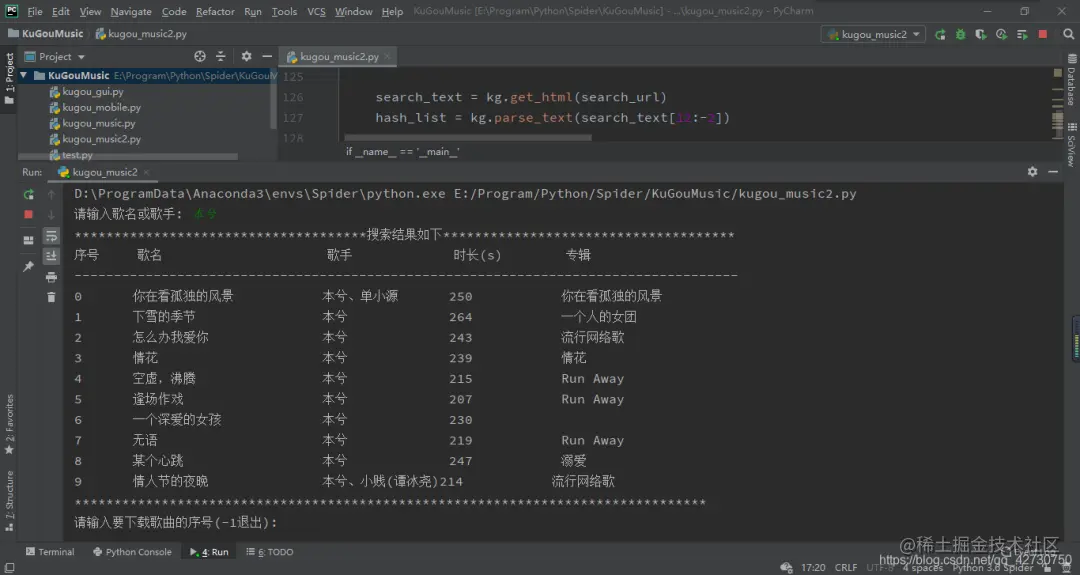Restore layout icon in Run panel
Image resolution: width=1080 pixels, height=575 pixels.
tap(28, 240)
